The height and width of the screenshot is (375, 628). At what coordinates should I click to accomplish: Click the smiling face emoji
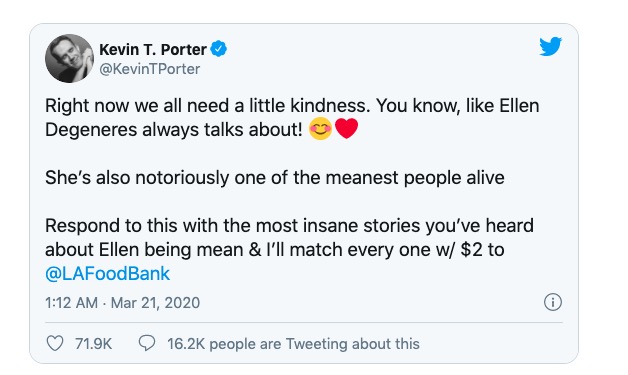click(320, 129)
